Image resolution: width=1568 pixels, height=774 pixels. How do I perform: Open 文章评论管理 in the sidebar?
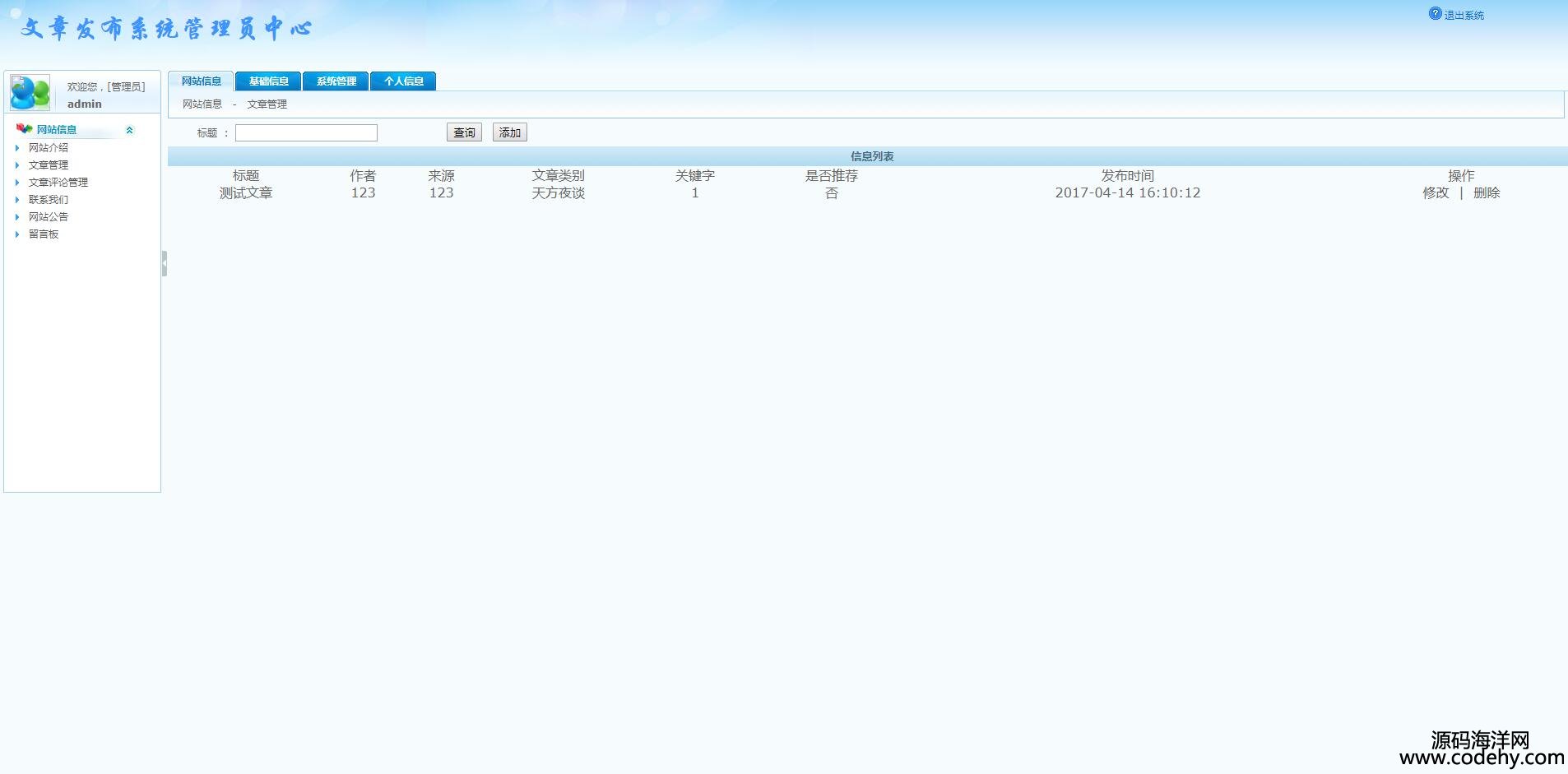pos(58,183)
